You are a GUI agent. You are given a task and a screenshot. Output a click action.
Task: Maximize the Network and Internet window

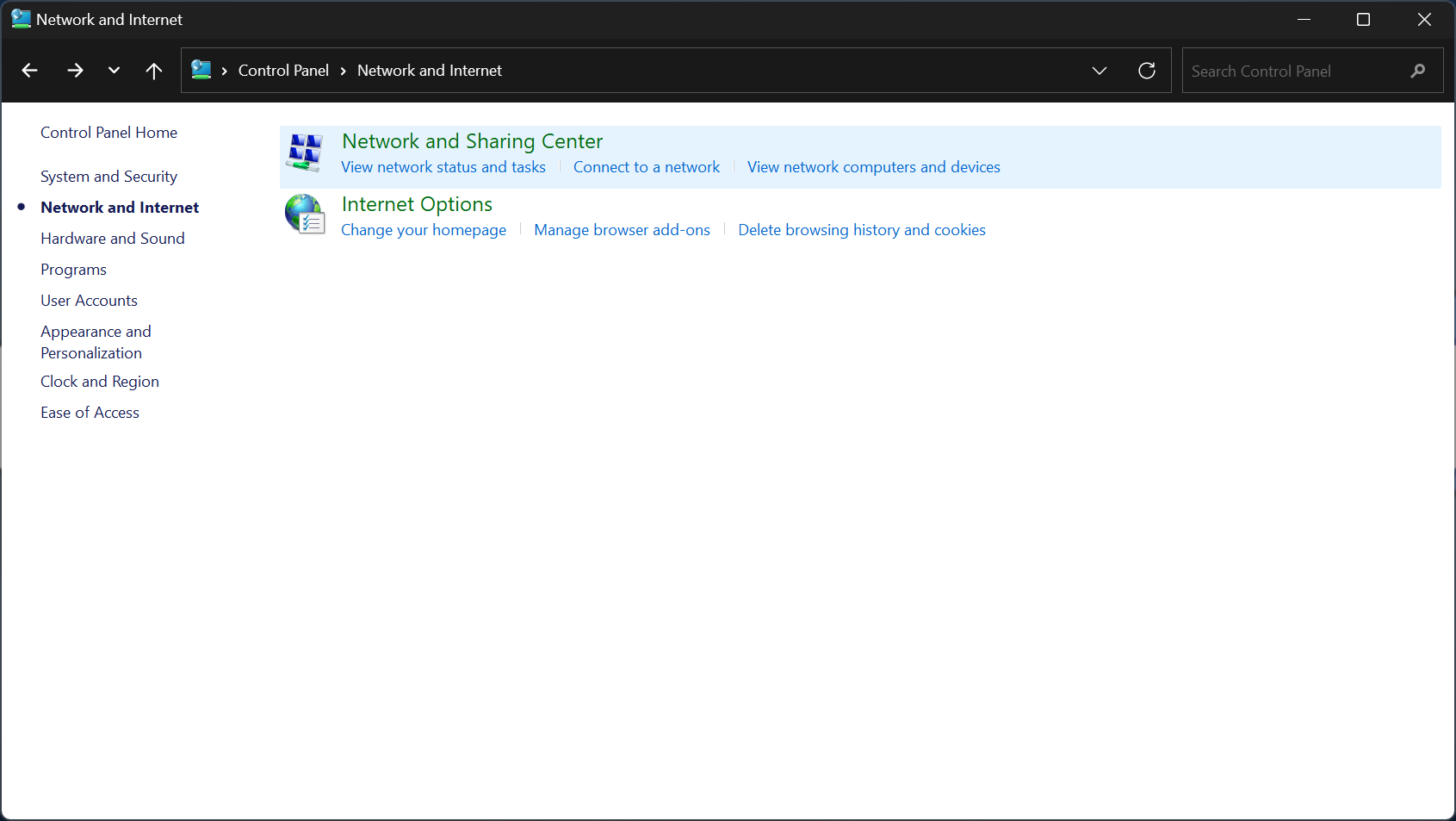pos(1363,19)
